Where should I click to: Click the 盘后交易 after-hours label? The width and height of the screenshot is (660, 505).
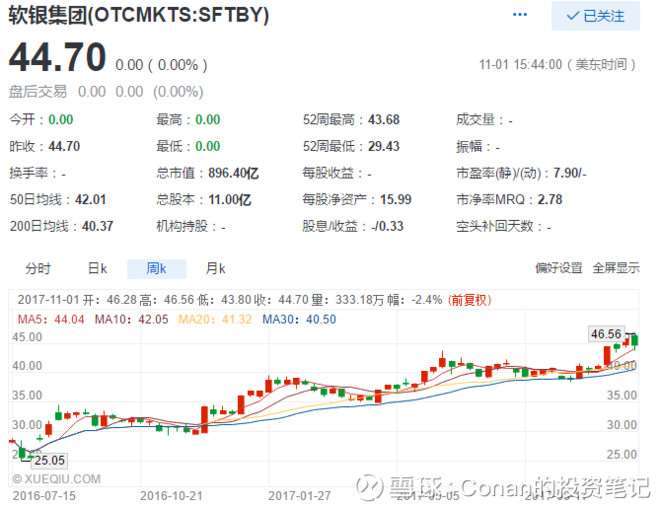38,92
